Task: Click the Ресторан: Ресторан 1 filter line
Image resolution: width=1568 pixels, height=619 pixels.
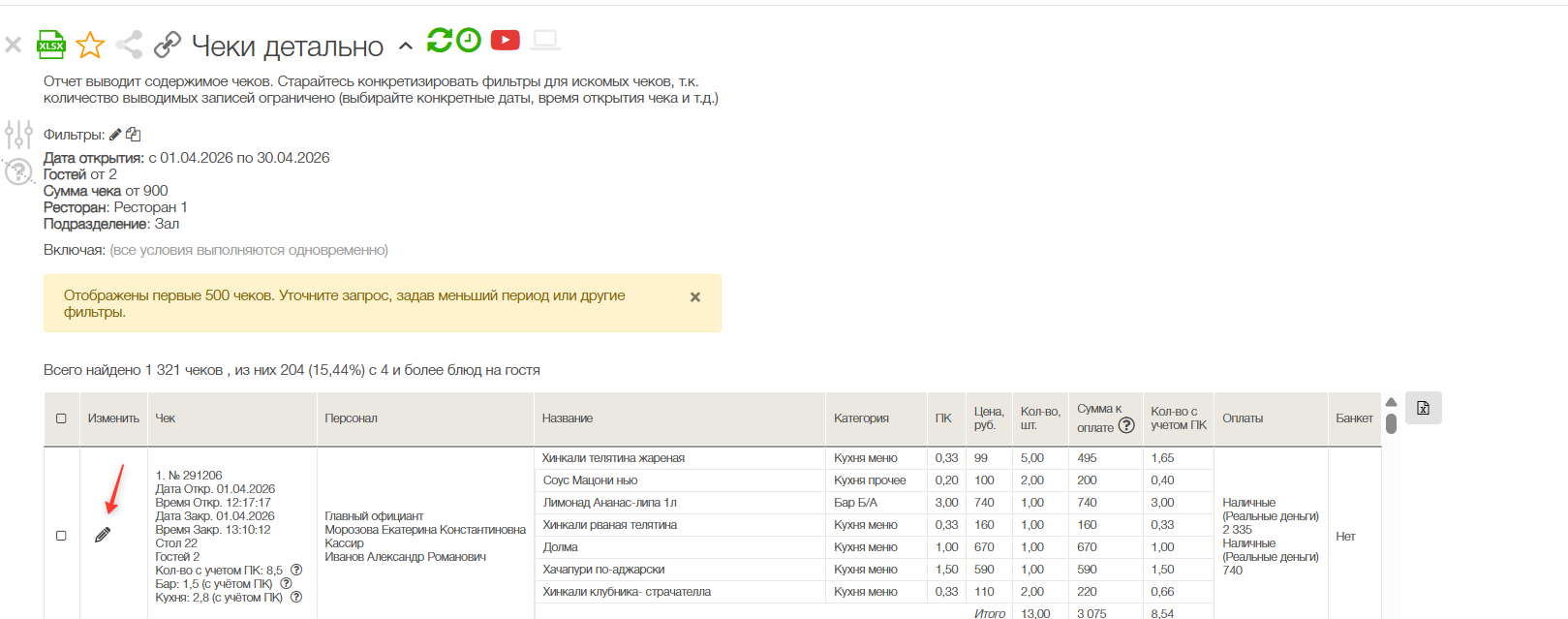Action: pyautogui.click(x=115, y=207)
